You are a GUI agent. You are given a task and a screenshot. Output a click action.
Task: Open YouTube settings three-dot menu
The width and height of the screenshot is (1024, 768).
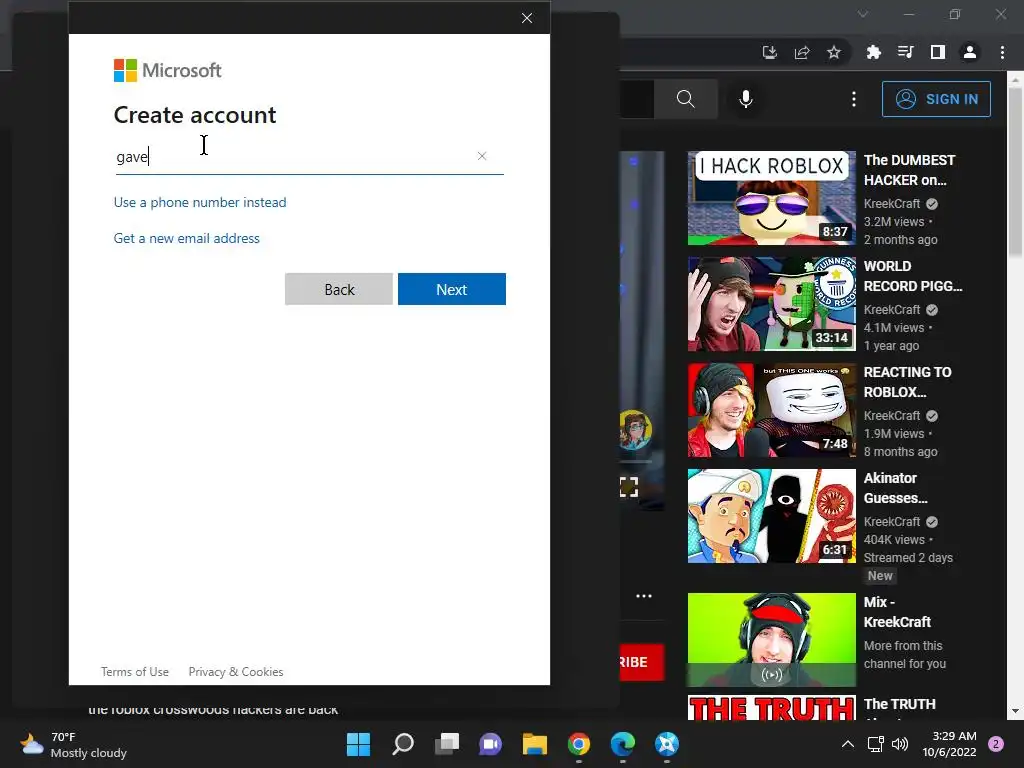[854, 99]
